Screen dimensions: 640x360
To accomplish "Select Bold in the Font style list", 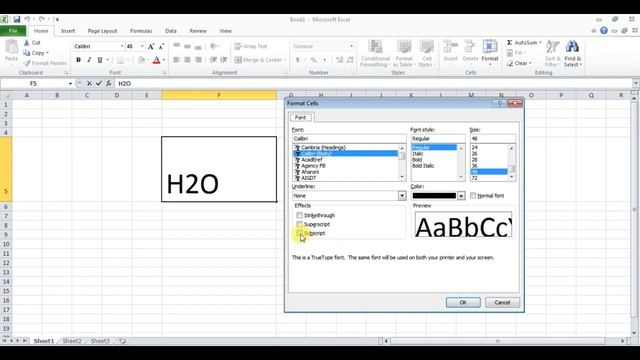I will point(417,160).
